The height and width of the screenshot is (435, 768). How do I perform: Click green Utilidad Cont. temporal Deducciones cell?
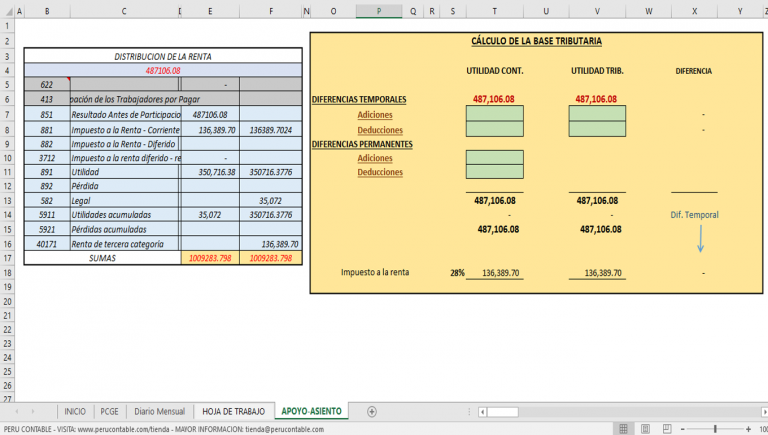495,129
